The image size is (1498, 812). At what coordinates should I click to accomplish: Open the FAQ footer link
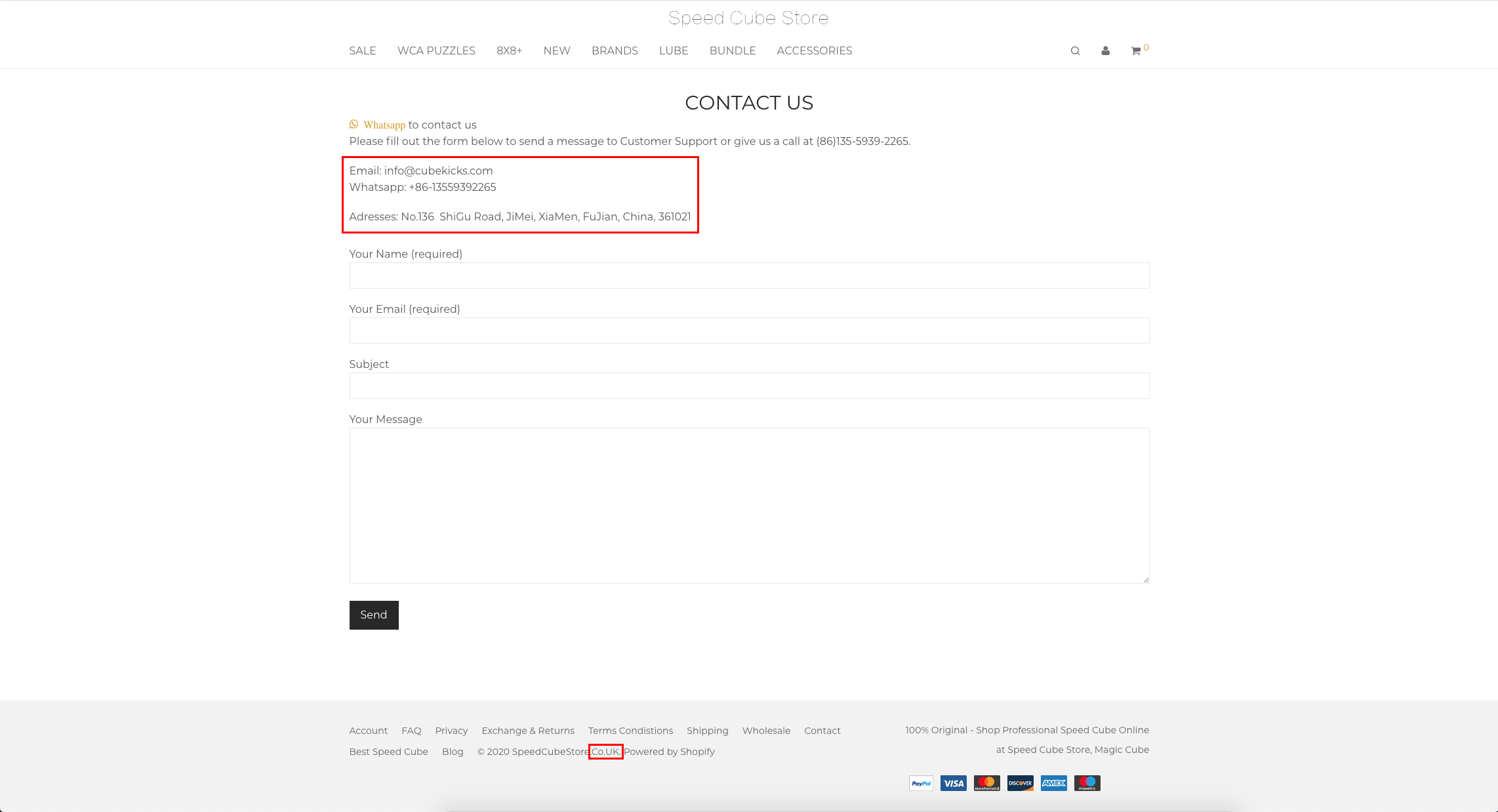click(x=411, y=731)
